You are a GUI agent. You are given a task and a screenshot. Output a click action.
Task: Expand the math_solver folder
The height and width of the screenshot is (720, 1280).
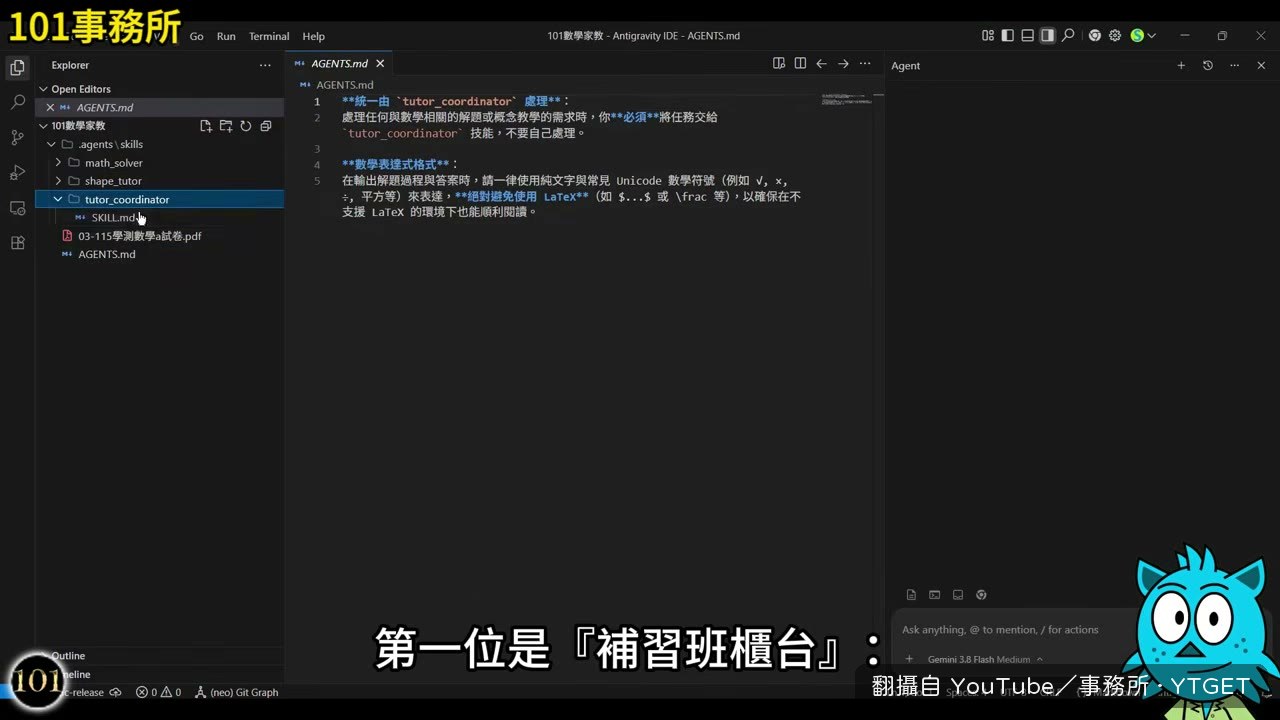(x=58, y=163)
